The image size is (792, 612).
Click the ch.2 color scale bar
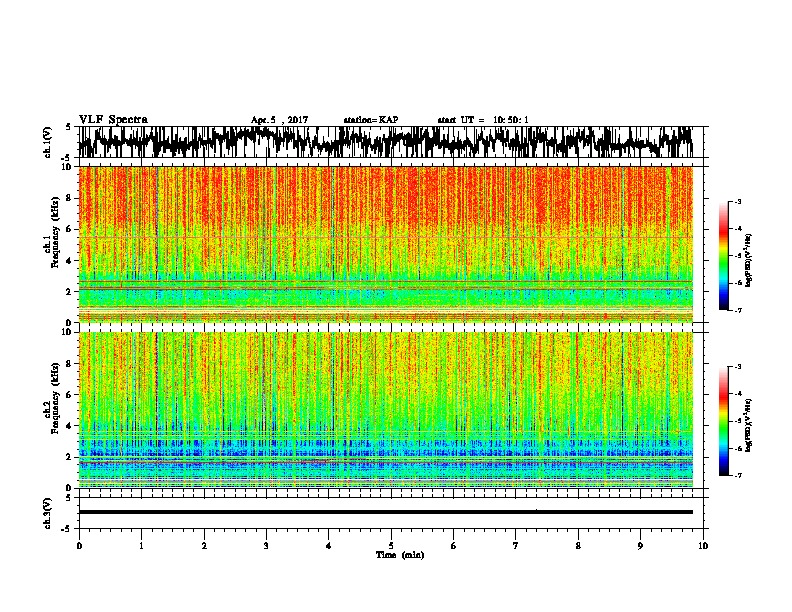click(x=723, y=421)
